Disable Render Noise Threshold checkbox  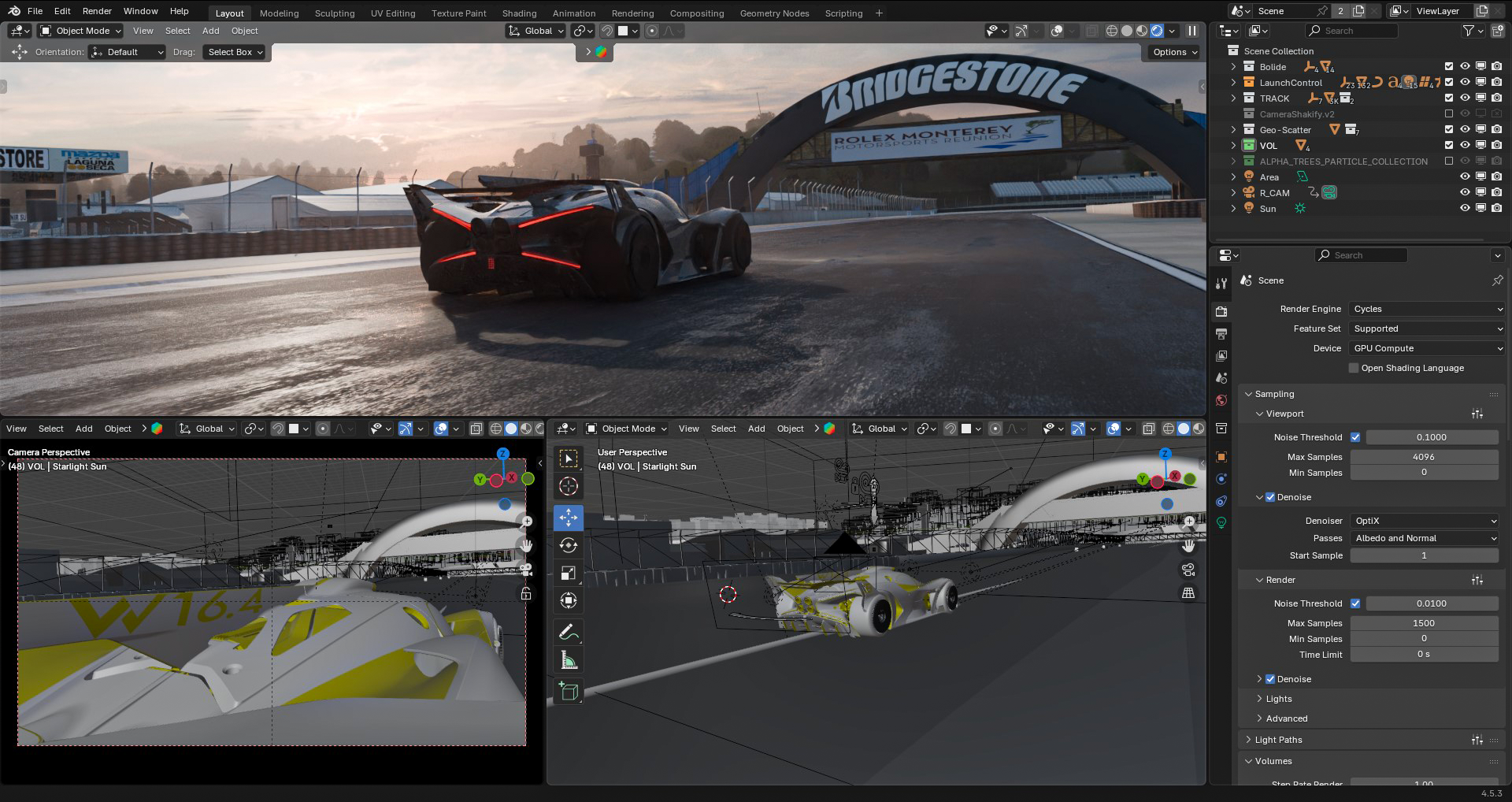tap(1355, 603)
